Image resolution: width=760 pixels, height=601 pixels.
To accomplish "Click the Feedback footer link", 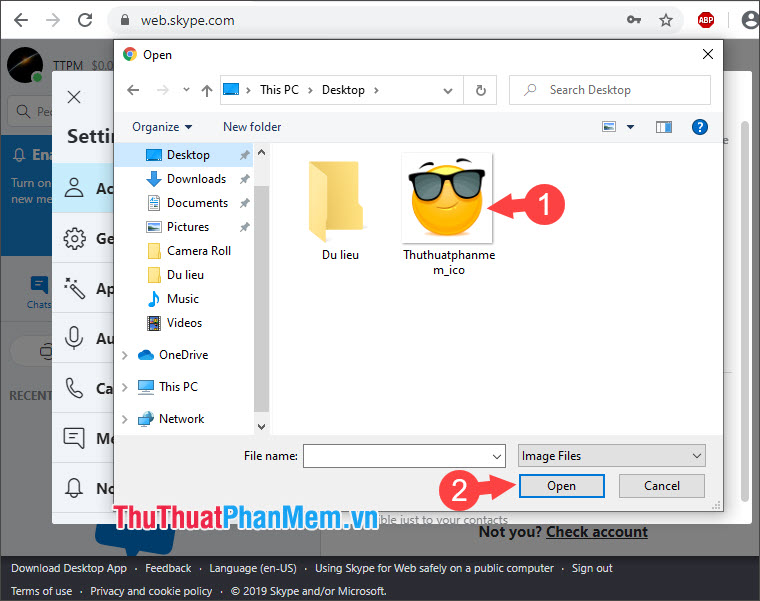I will point(168,568).
